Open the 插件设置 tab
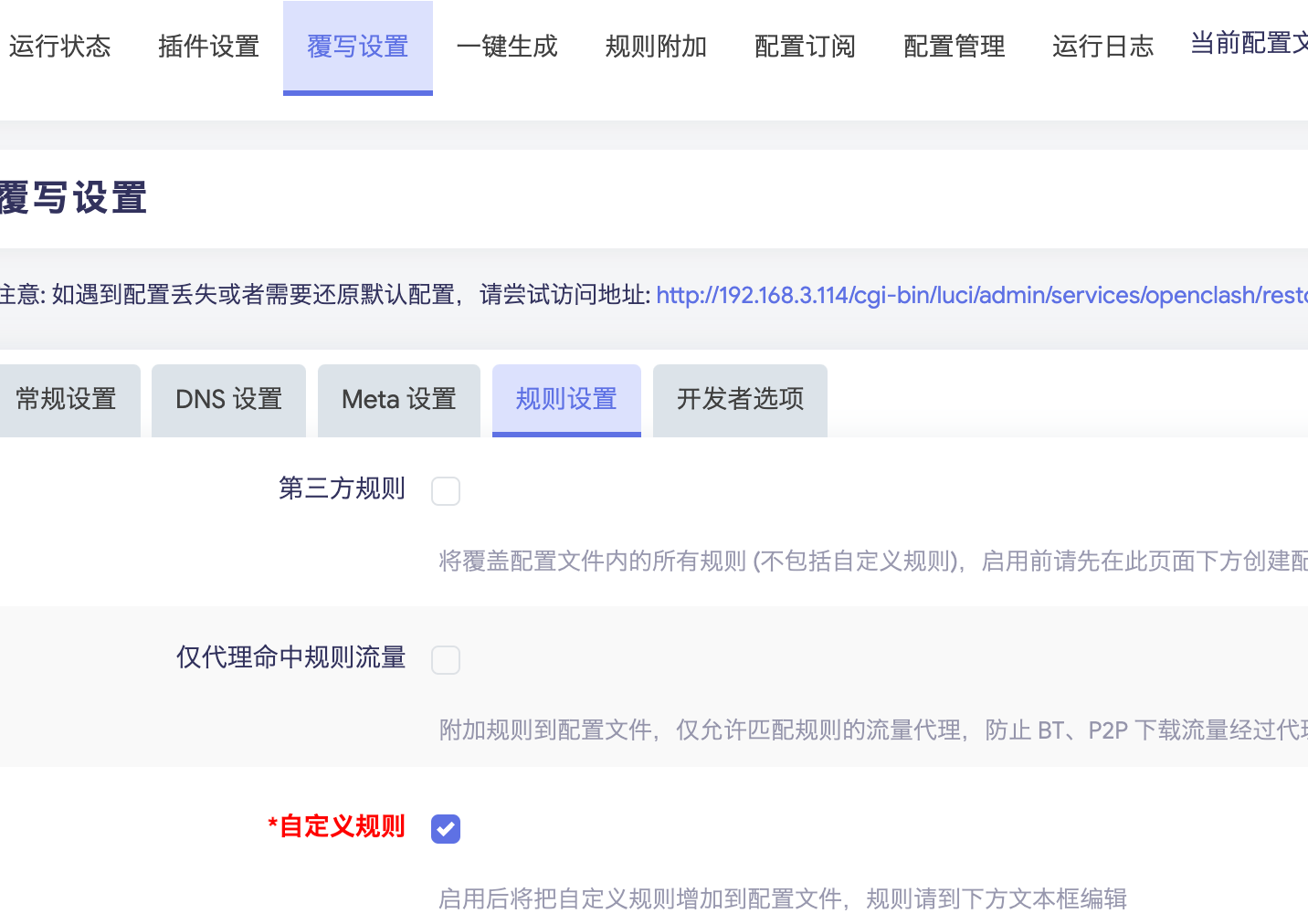1308x924 pixels. [x=208, y=47]
